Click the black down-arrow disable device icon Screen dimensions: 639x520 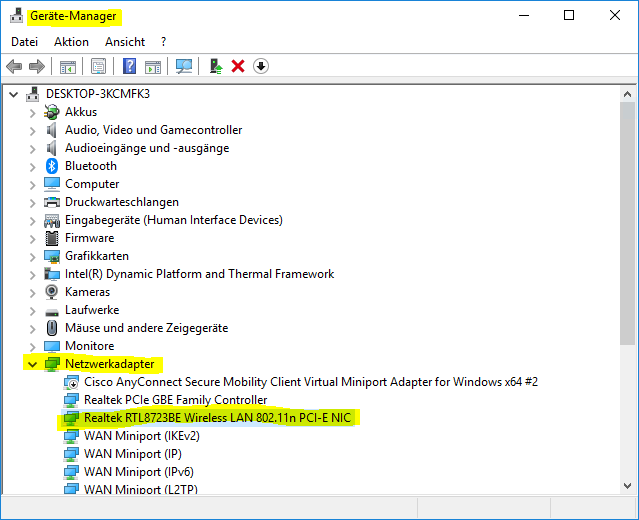[x=261, y=67]
